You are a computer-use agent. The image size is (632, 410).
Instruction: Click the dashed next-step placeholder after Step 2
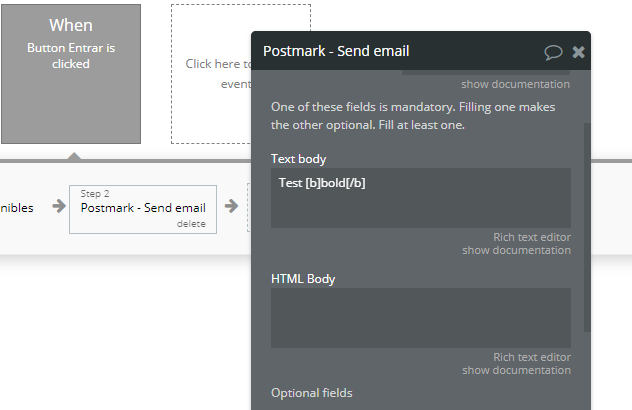[248, 207]
